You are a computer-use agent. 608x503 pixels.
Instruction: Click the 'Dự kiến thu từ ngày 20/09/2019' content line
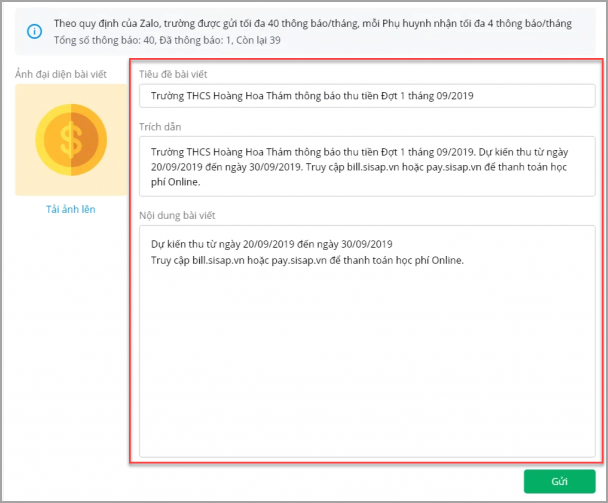pos(271,244)
